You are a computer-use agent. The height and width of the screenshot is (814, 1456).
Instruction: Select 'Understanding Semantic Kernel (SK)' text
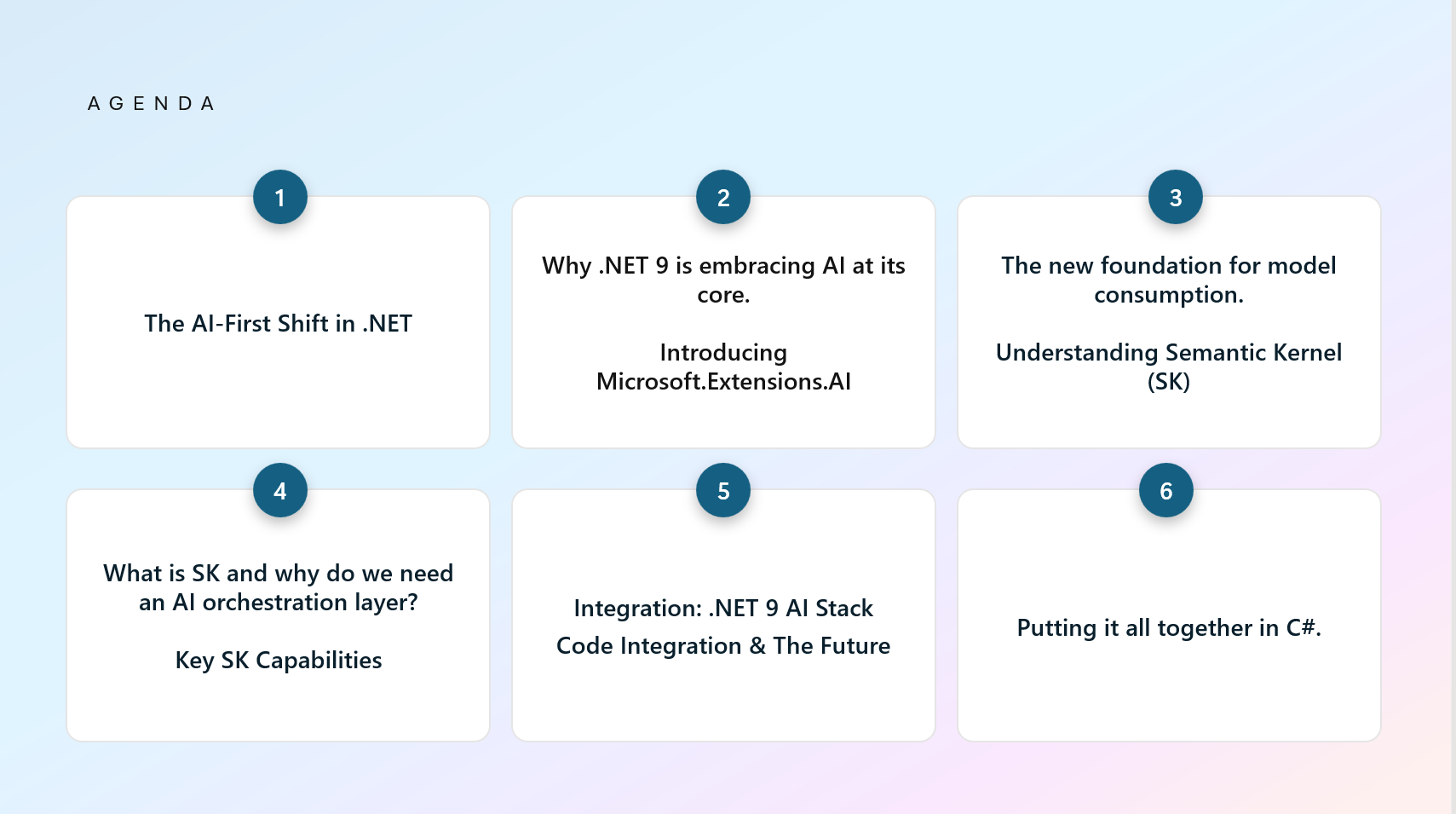(x=1168, y=367)
